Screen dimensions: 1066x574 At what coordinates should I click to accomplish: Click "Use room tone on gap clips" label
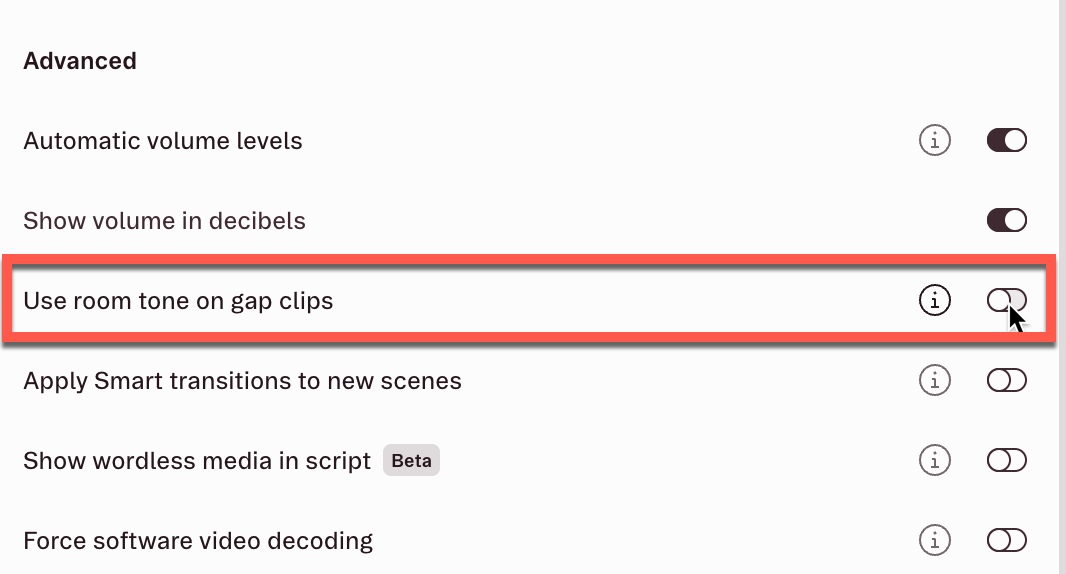point(178,300)
